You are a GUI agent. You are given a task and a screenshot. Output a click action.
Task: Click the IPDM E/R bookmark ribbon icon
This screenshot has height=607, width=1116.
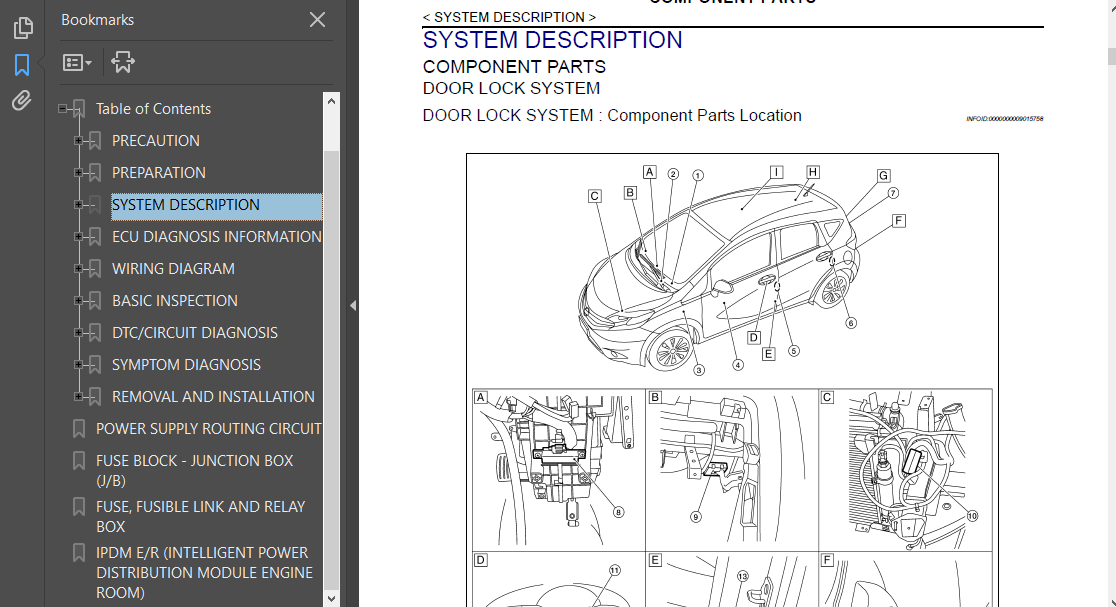click(x=79, y=553)
